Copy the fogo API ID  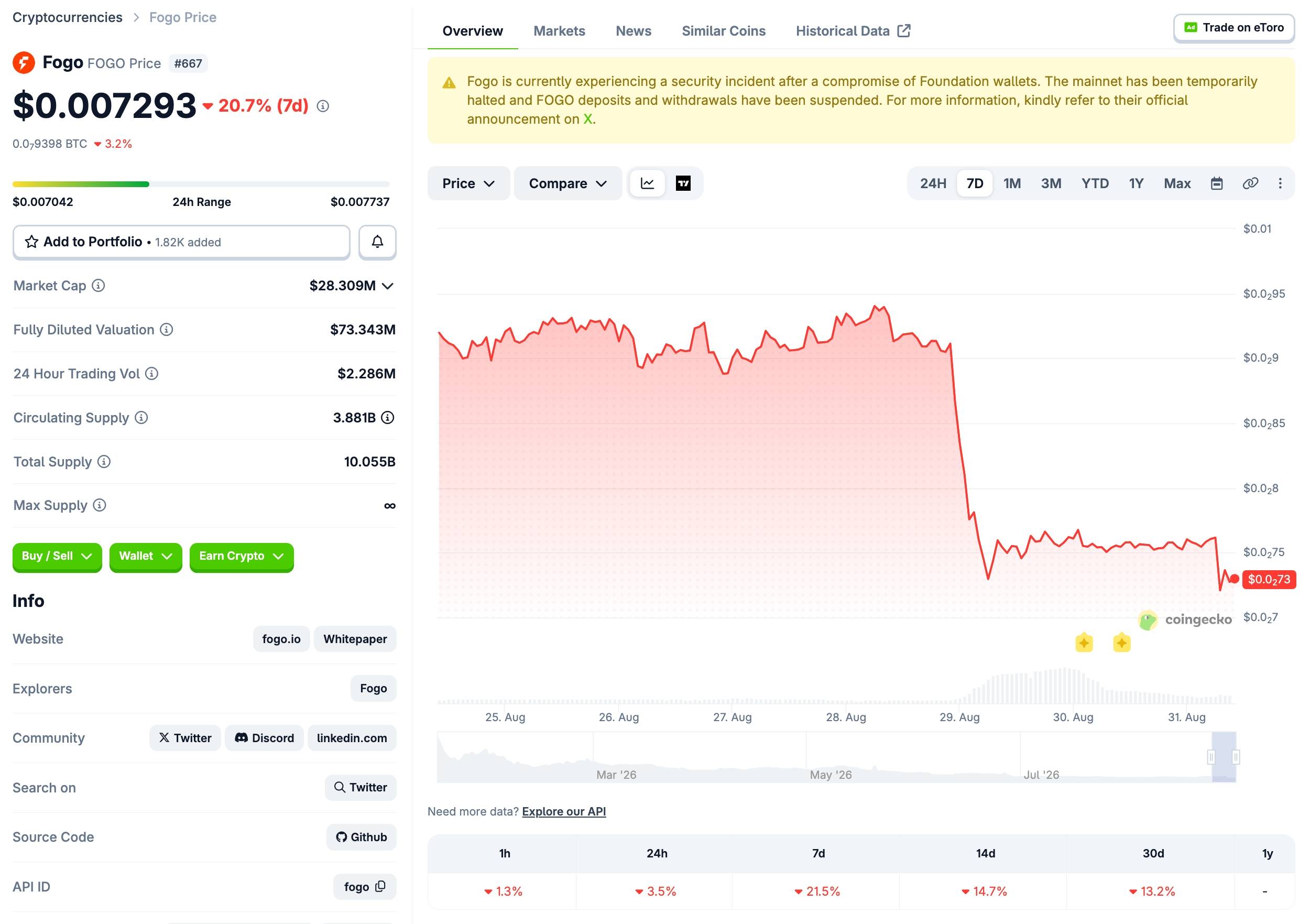click(x=380, y=886)
